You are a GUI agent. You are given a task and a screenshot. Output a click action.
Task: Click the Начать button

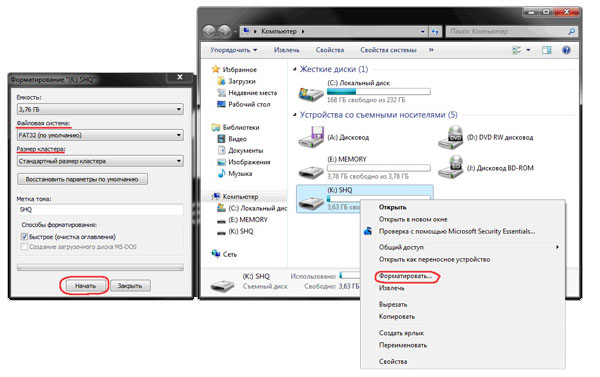click(x=85, y=286)
